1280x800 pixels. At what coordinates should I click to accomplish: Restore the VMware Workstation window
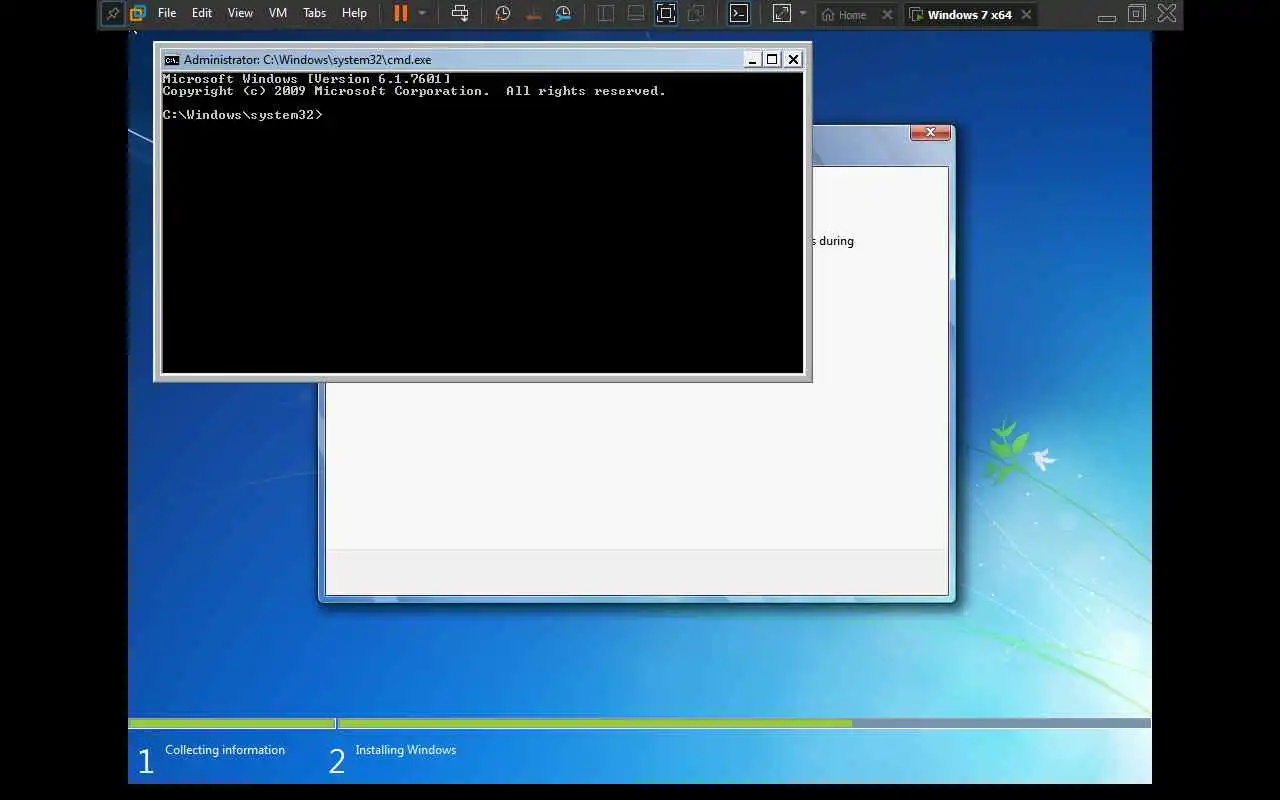click(x=1137, y=14)
